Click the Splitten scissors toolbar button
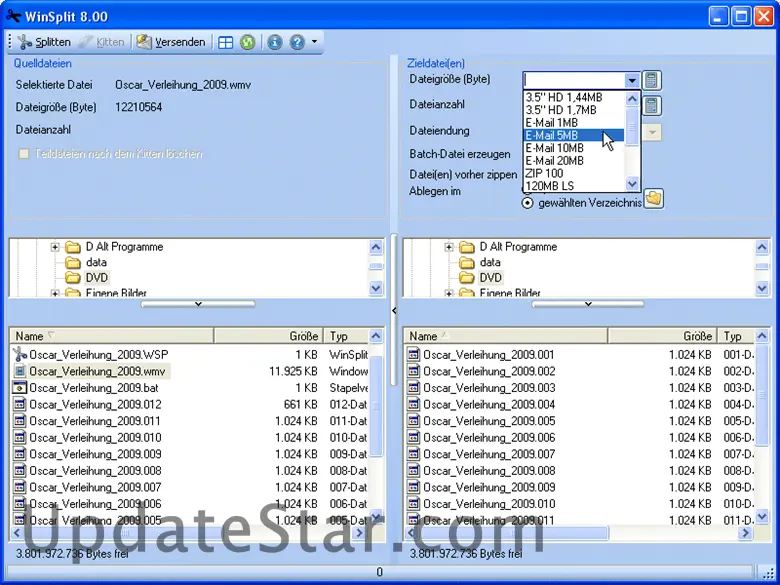This screenshot has width=780, height=585. 44,42
